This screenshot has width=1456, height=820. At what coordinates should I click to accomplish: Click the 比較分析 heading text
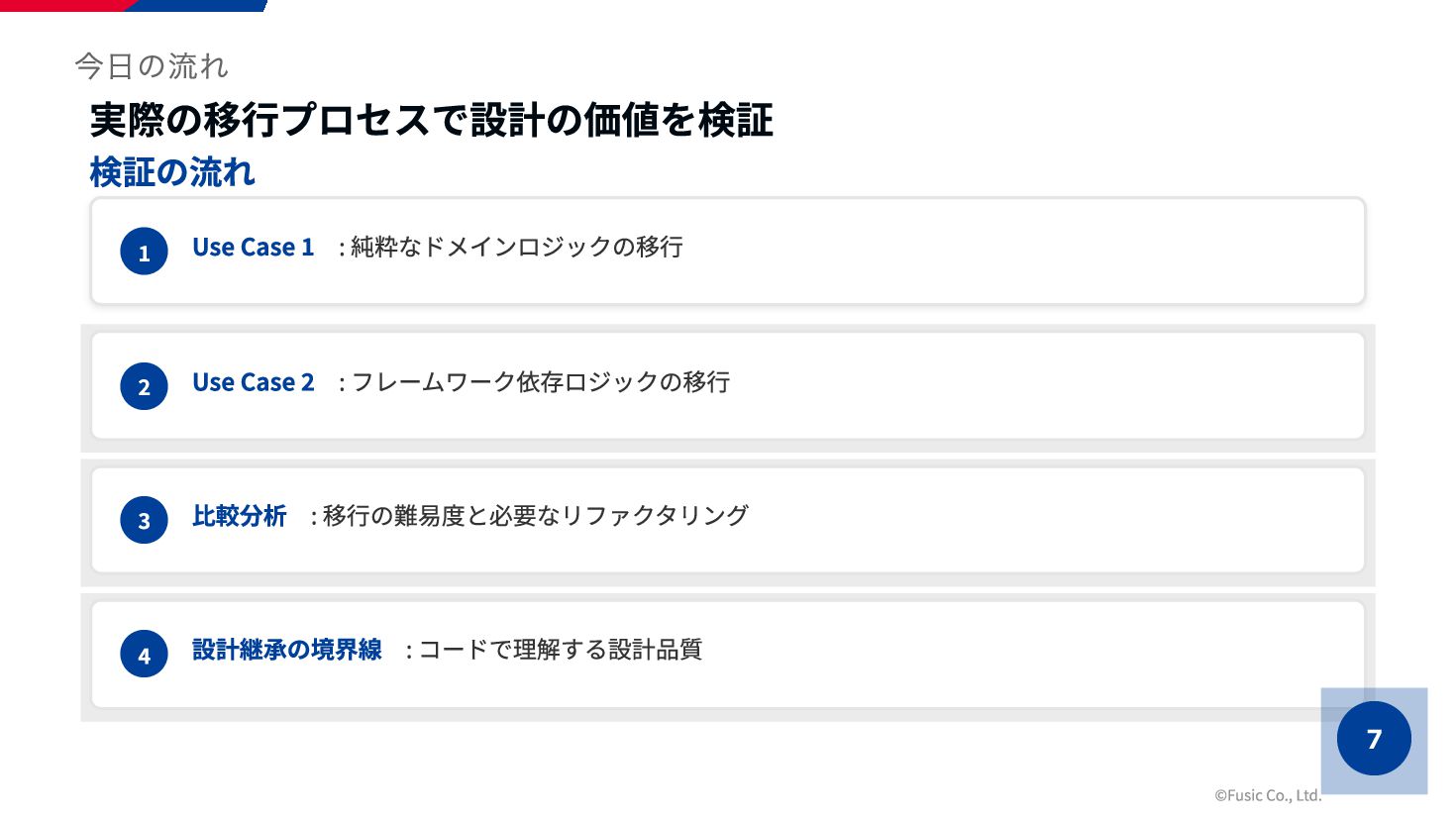pyautogui.click(x=240, y=516)
